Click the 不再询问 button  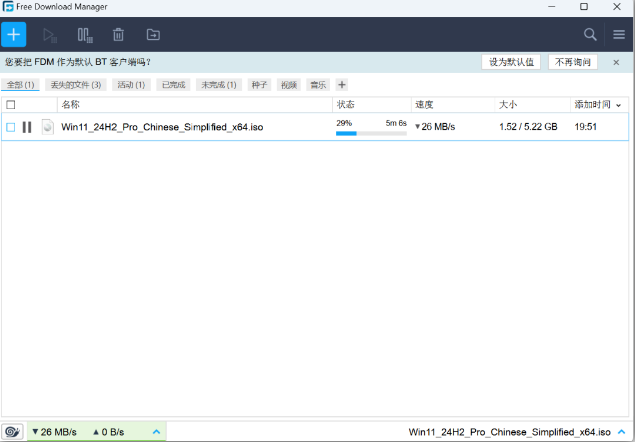click(x=573, y=62)
